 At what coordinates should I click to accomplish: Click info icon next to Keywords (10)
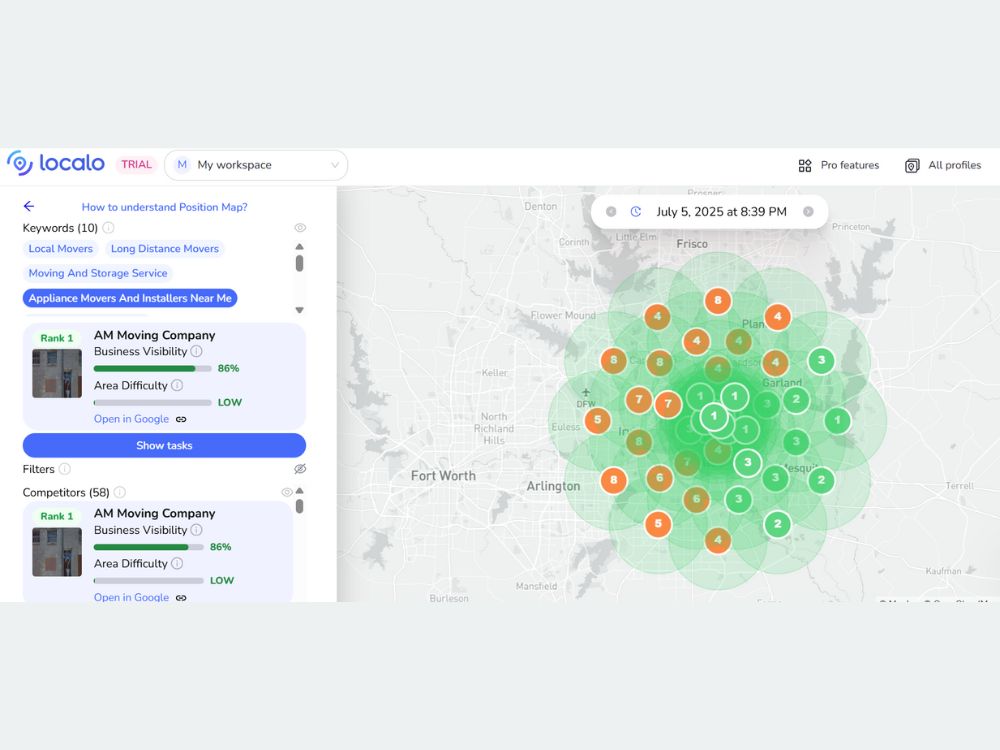[108, 228]
